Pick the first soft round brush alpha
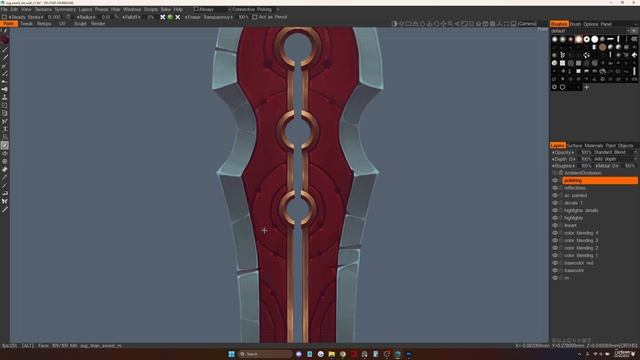The height and width of the screenshot is (360, 640). 554,39
